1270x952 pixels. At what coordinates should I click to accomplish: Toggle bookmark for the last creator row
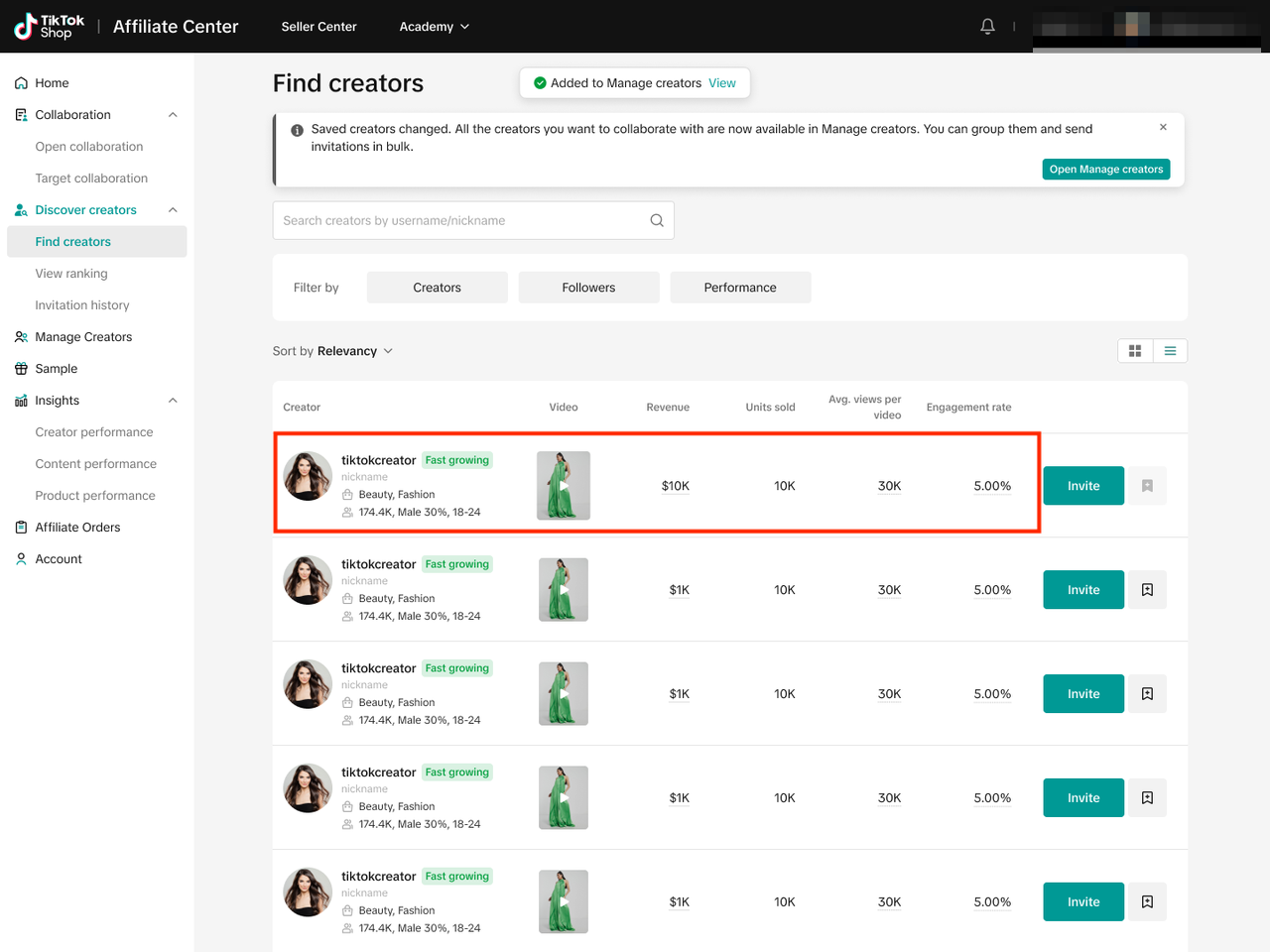(x=1147, y=902)
